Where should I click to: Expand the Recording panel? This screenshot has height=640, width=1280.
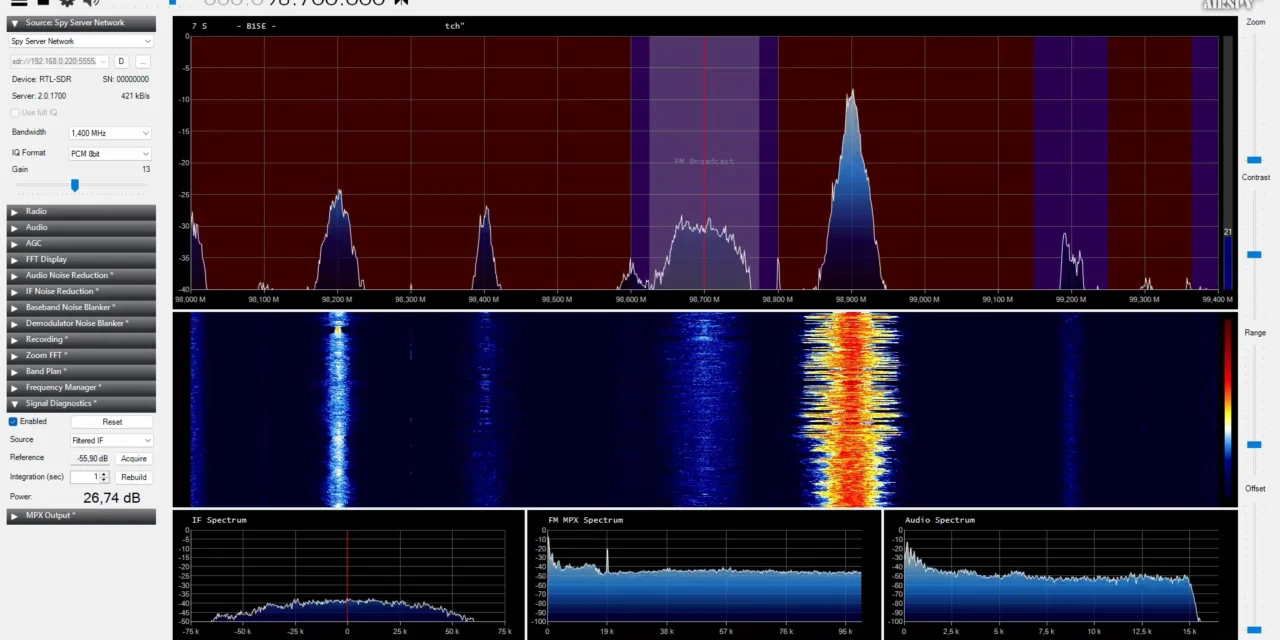click(x=81, y=339)
